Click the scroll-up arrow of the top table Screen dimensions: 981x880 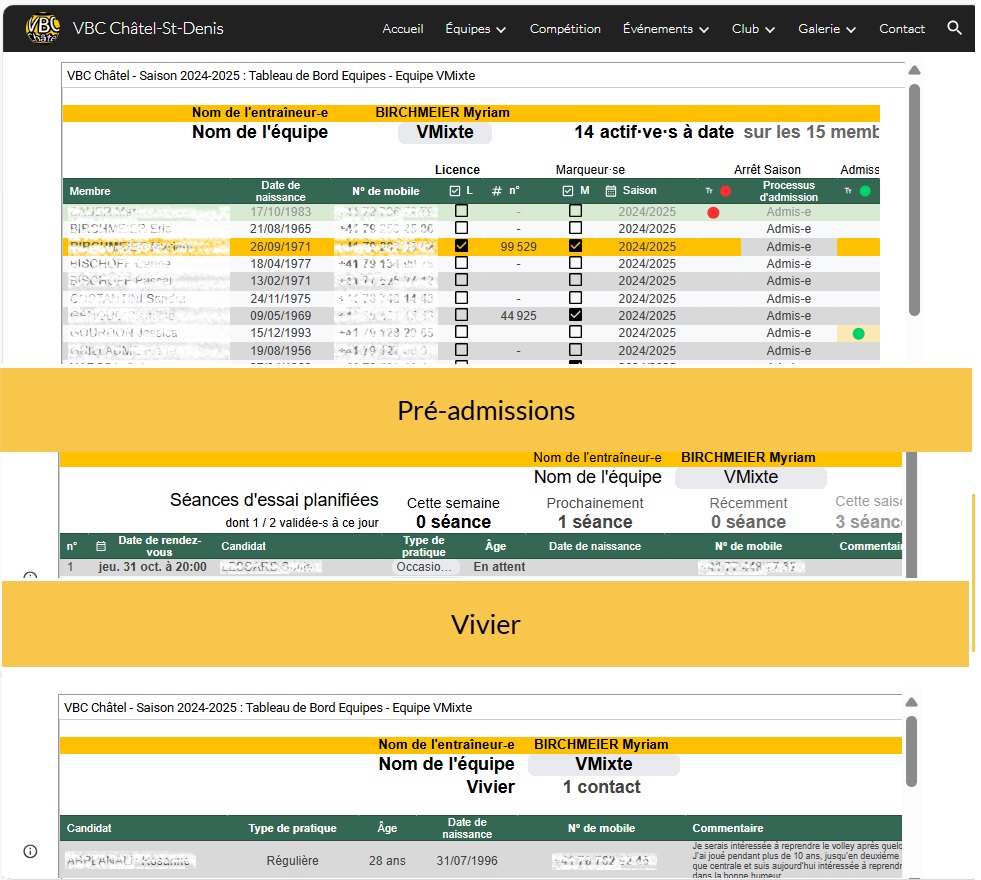click(x=914, y=72)
